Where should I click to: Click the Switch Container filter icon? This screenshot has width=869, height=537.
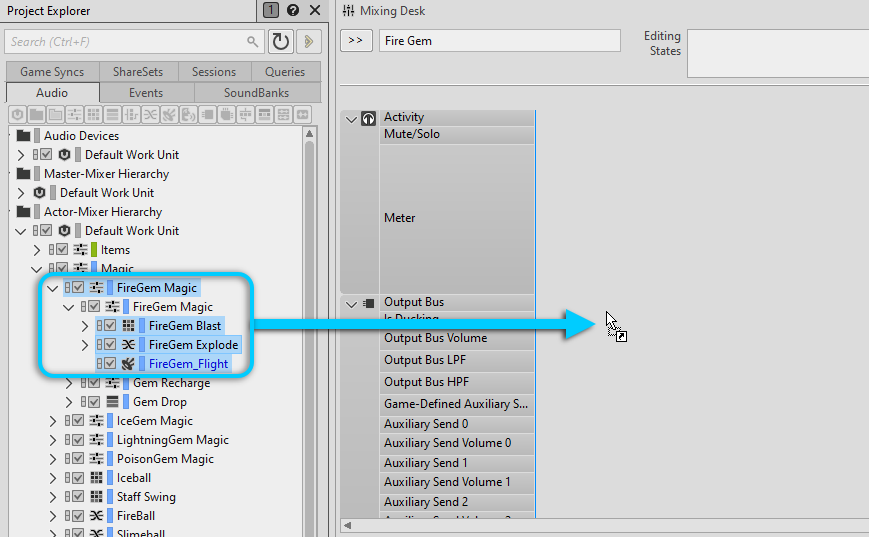tap(131, 115)
